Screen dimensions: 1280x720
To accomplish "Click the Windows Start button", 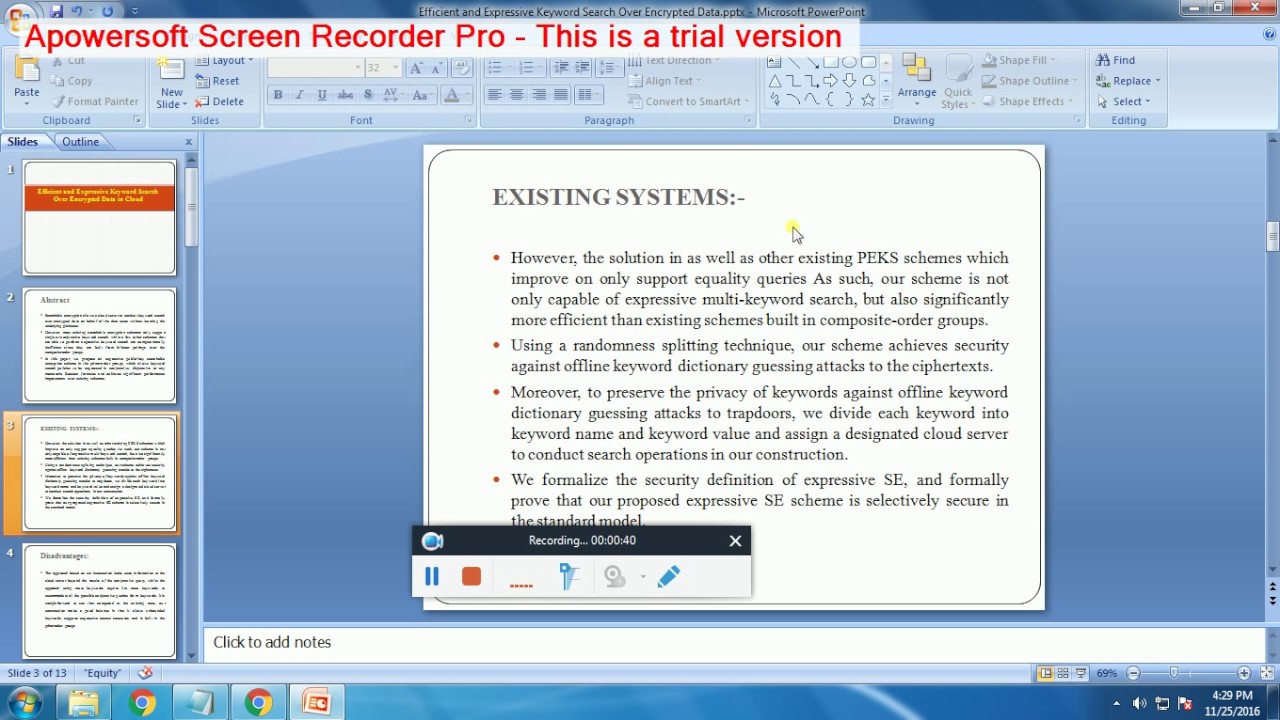I will [x=24, y=703].
